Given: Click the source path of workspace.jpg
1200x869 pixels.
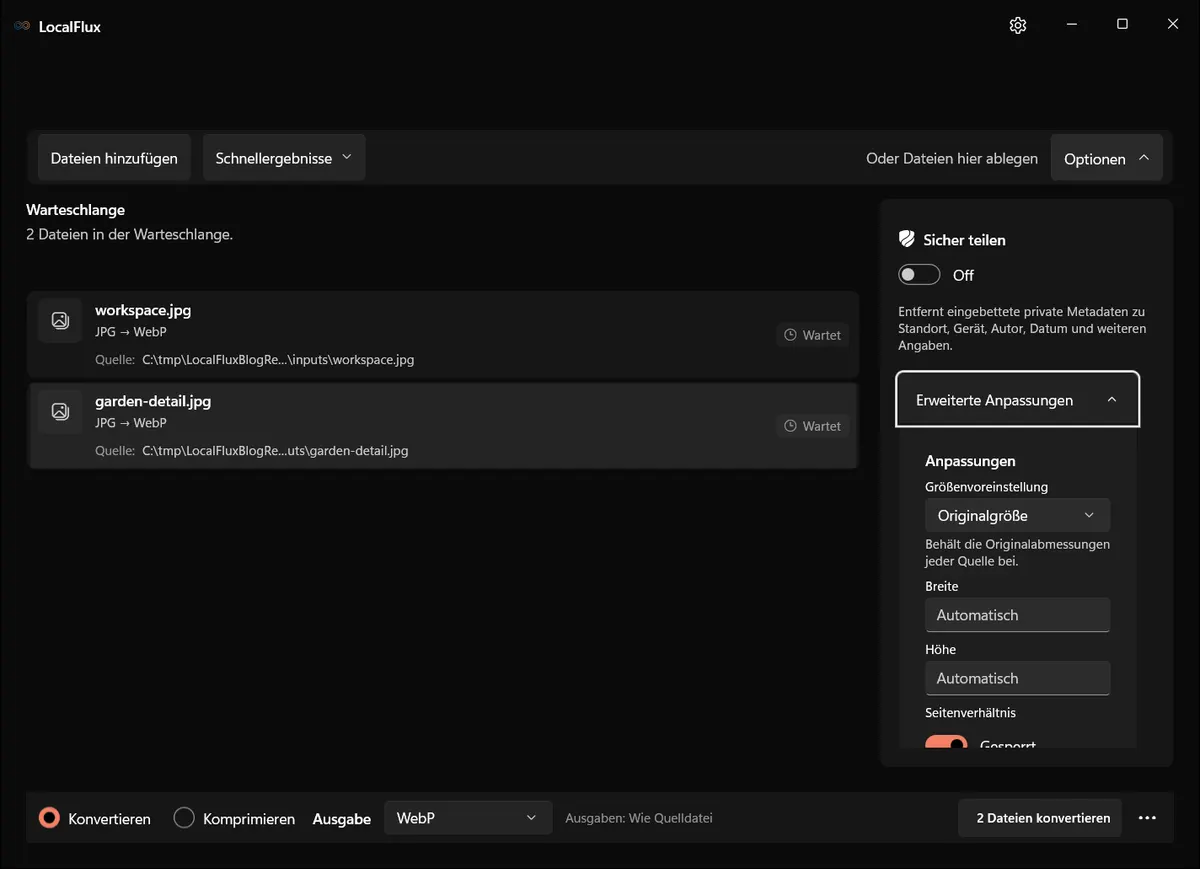Looking at the screenshot, I should [278, 360].
